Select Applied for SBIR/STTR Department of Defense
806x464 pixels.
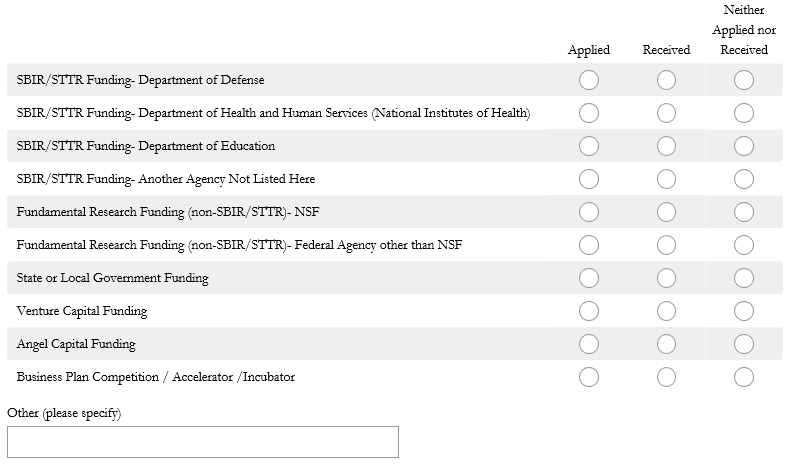[x=589, y=80]
